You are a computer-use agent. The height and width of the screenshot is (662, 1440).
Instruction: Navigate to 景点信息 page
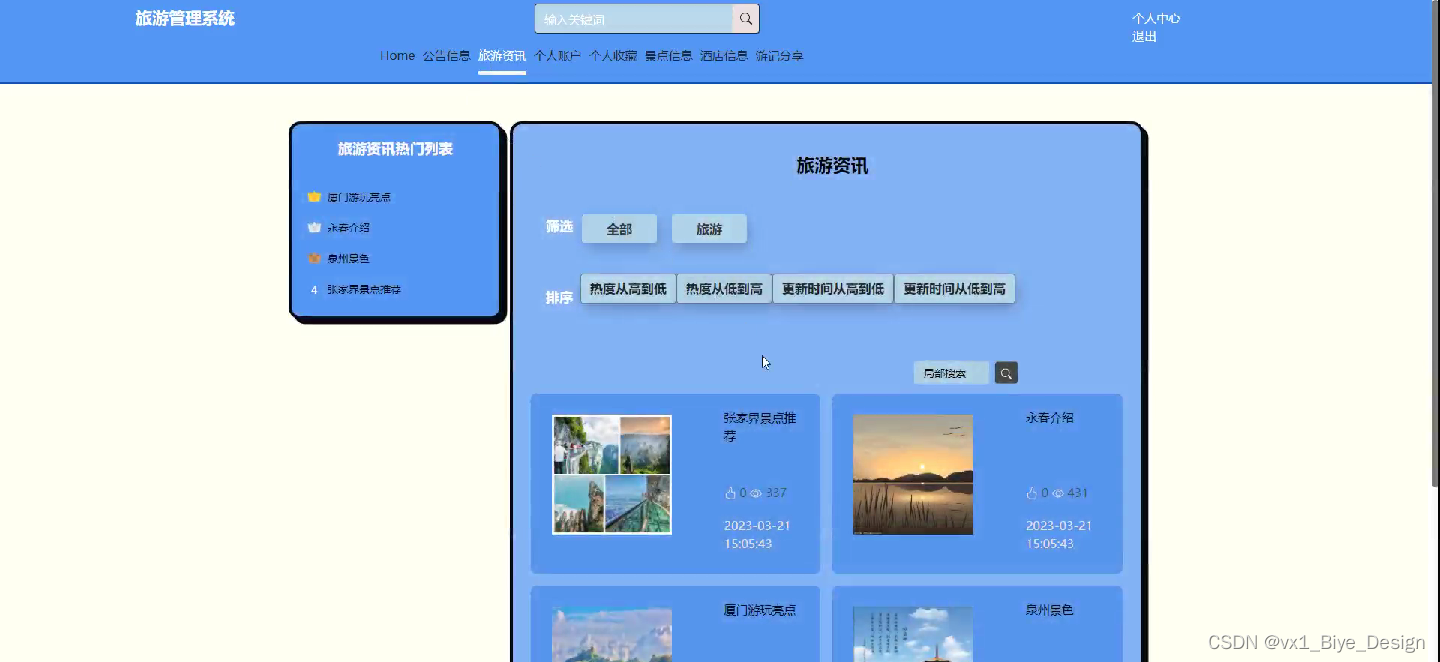pos(668,56)
